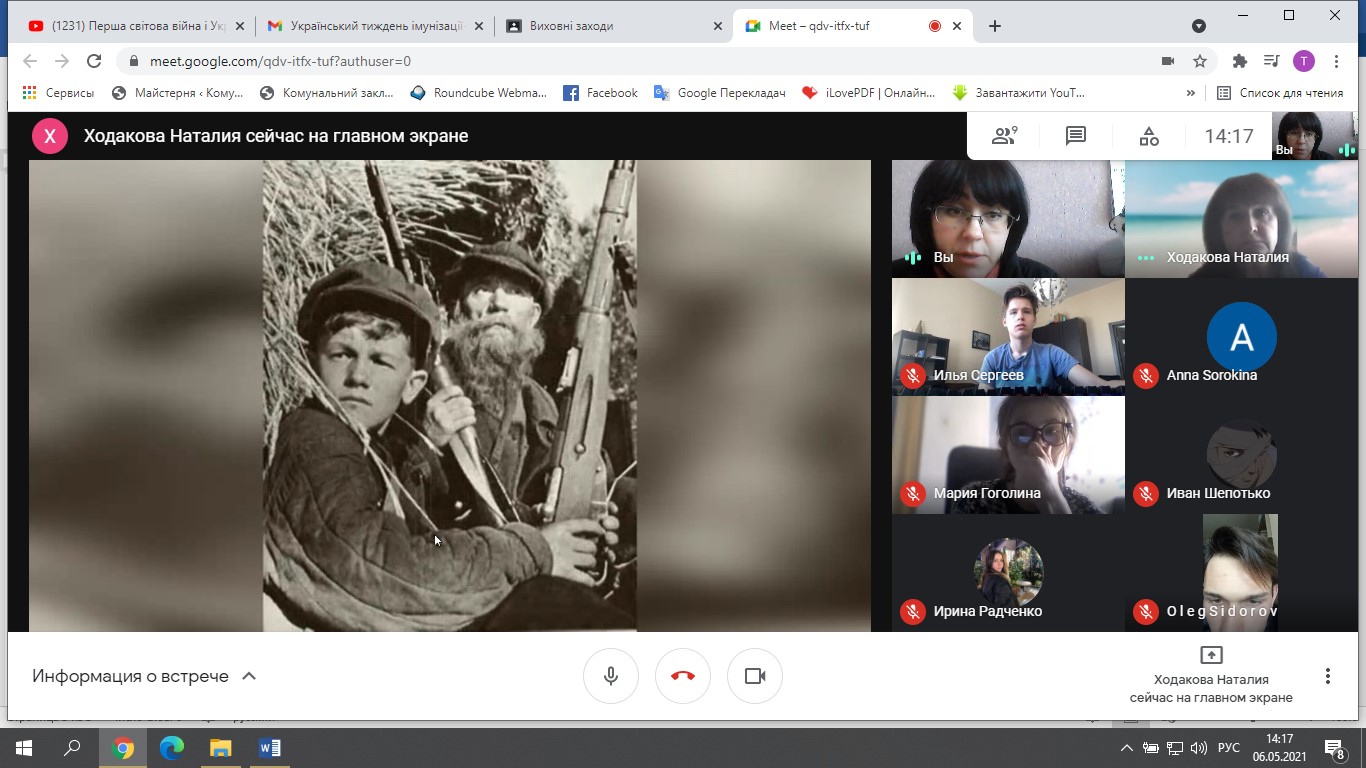Select Илья Сергеев's video tile
This screenshot has height=768, width=1366.
(1008, 336)
